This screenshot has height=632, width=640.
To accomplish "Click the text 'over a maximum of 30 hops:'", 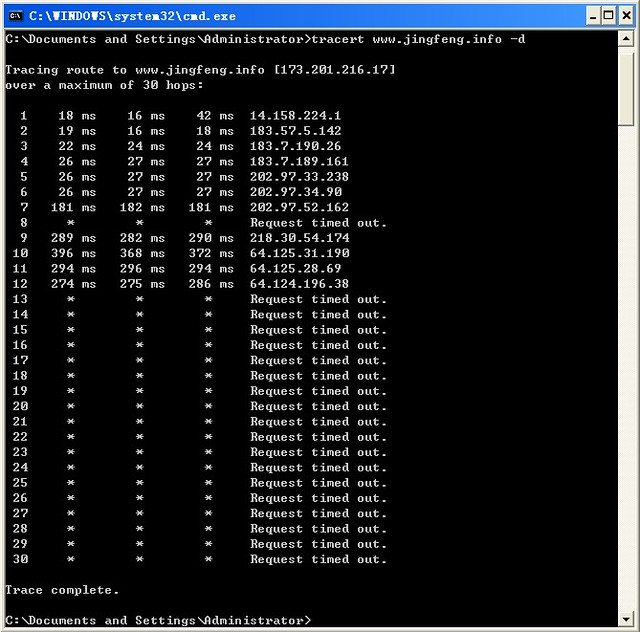I will (x=104, y=85).
